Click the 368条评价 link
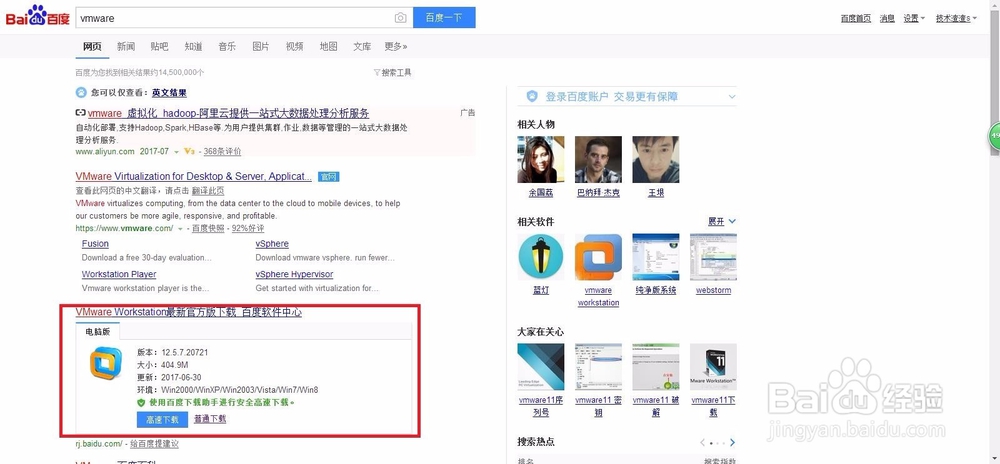Image resolution: width=1000 pixels, height=464 pixels. tap(222, 152)
